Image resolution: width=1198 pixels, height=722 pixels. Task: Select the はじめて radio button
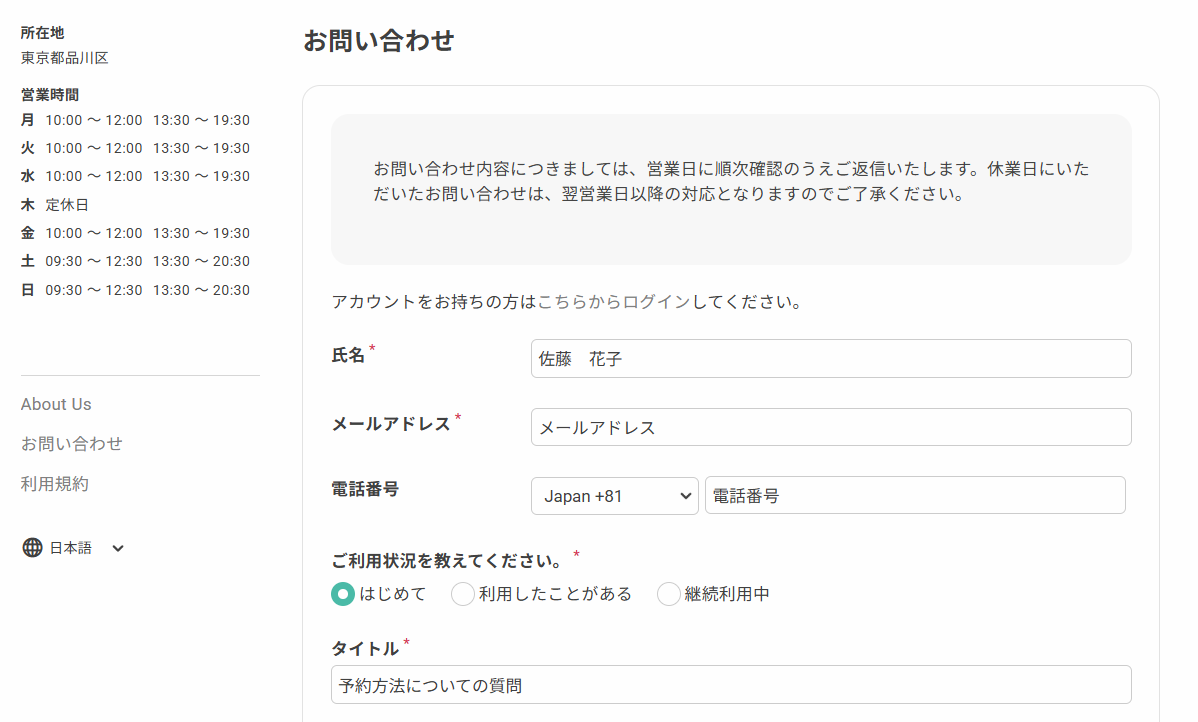point(343,594)
